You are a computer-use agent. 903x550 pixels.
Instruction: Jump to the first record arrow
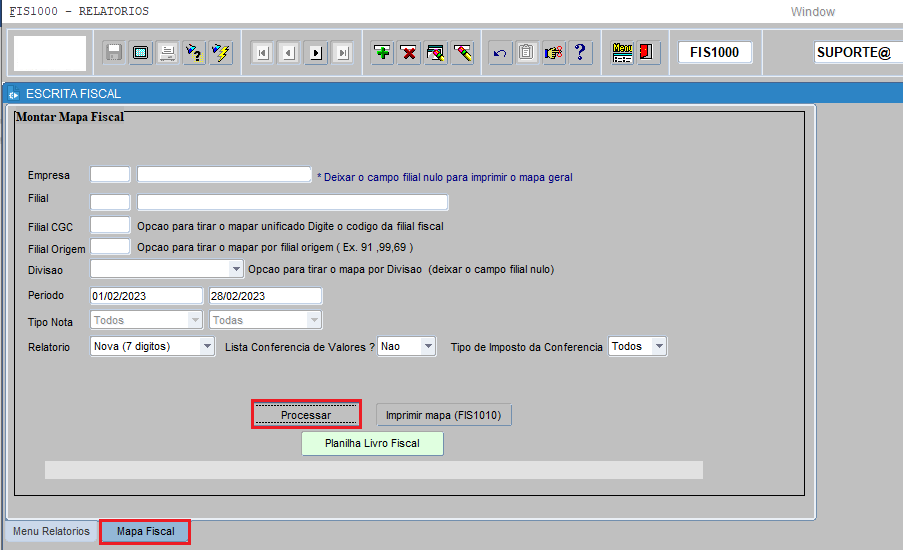262,53
